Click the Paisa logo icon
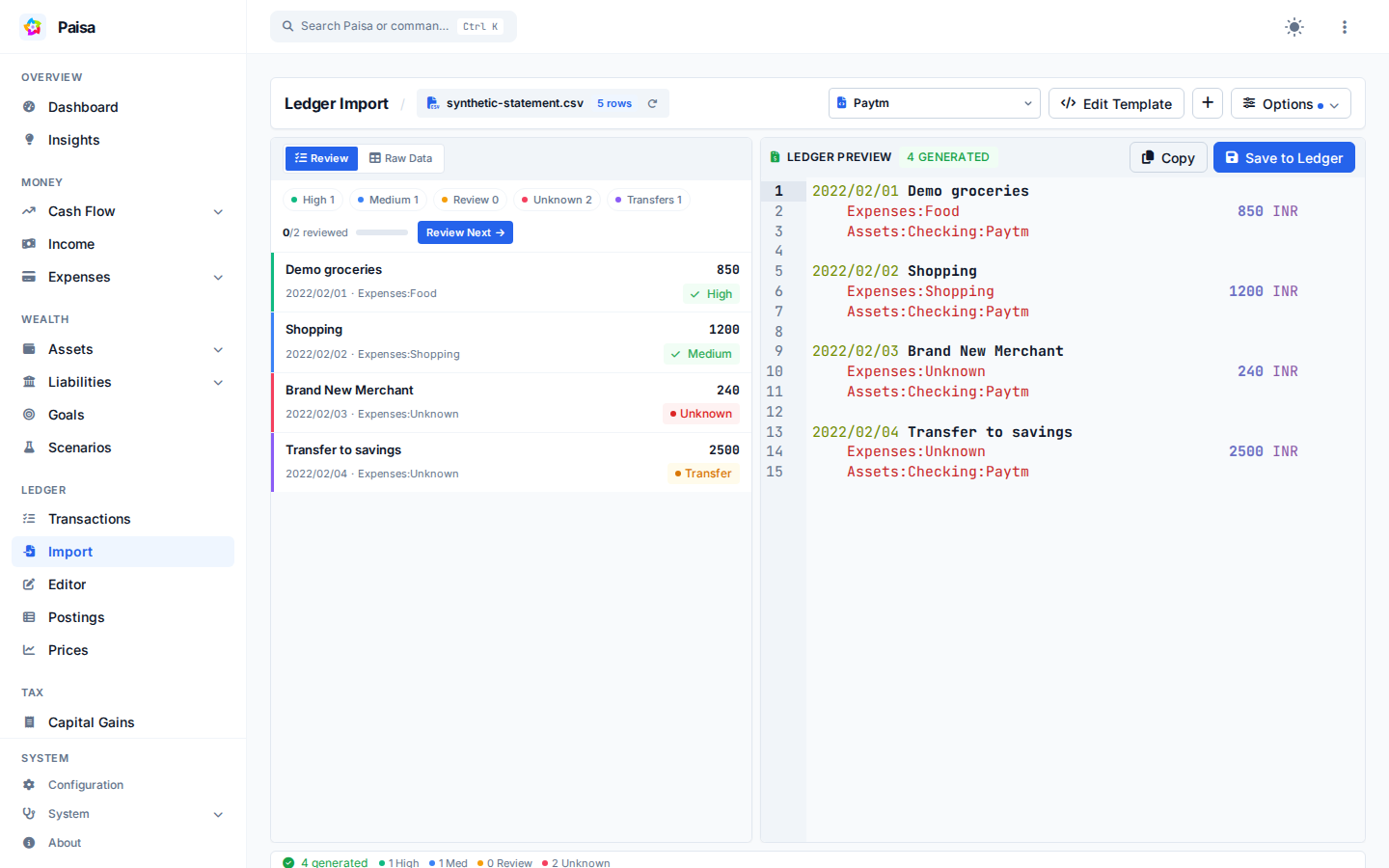This screenshot has height=868, width=1389. click(33, 27)
